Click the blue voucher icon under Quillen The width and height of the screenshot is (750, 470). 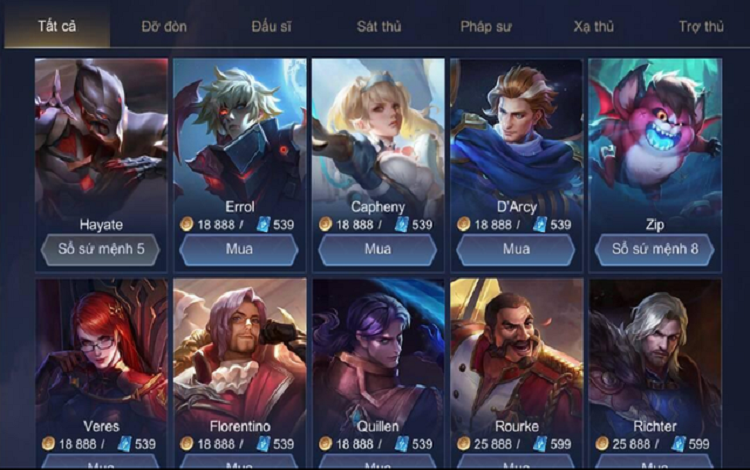point(402,444)
